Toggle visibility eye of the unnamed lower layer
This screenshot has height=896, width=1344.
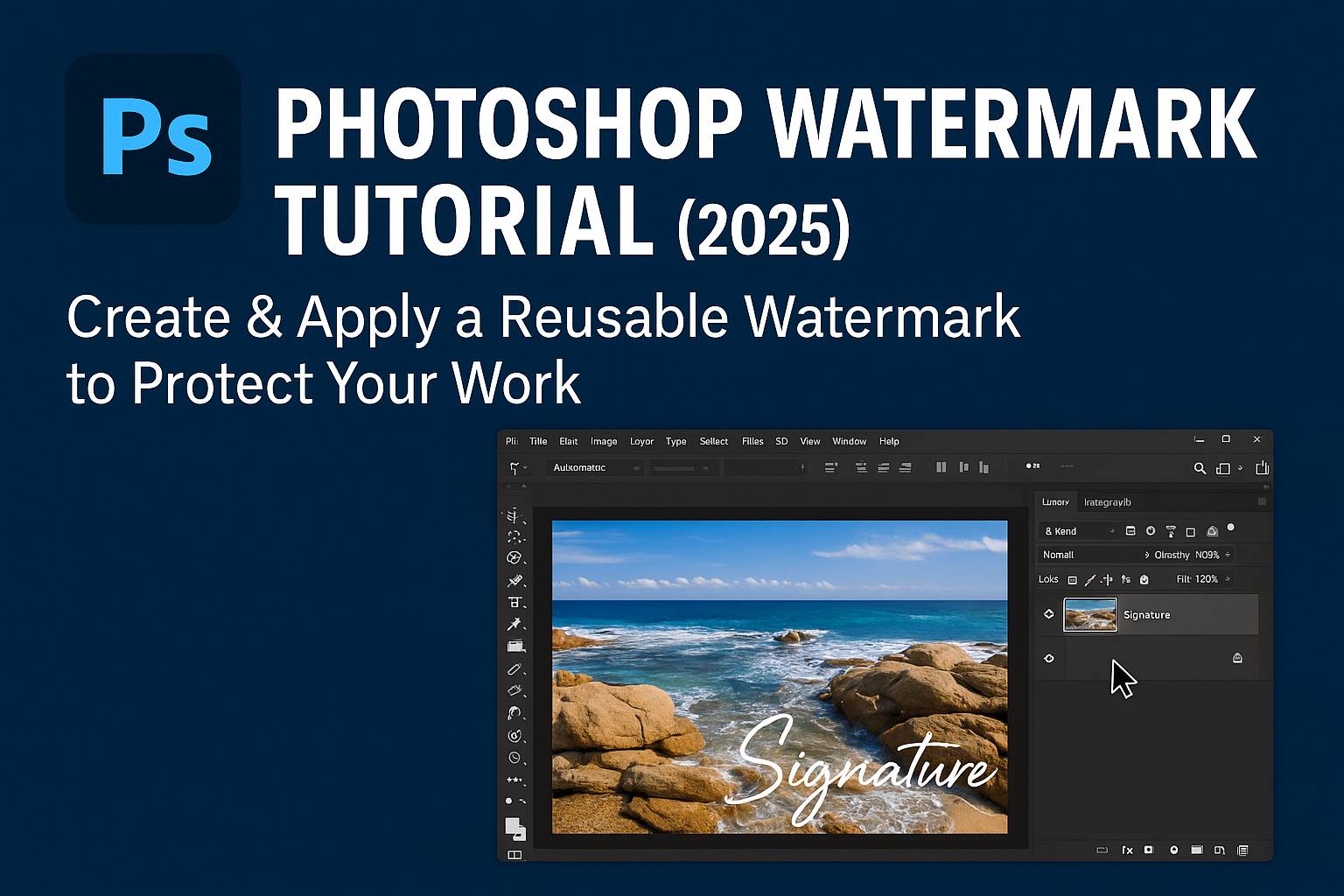[1049, 658]
